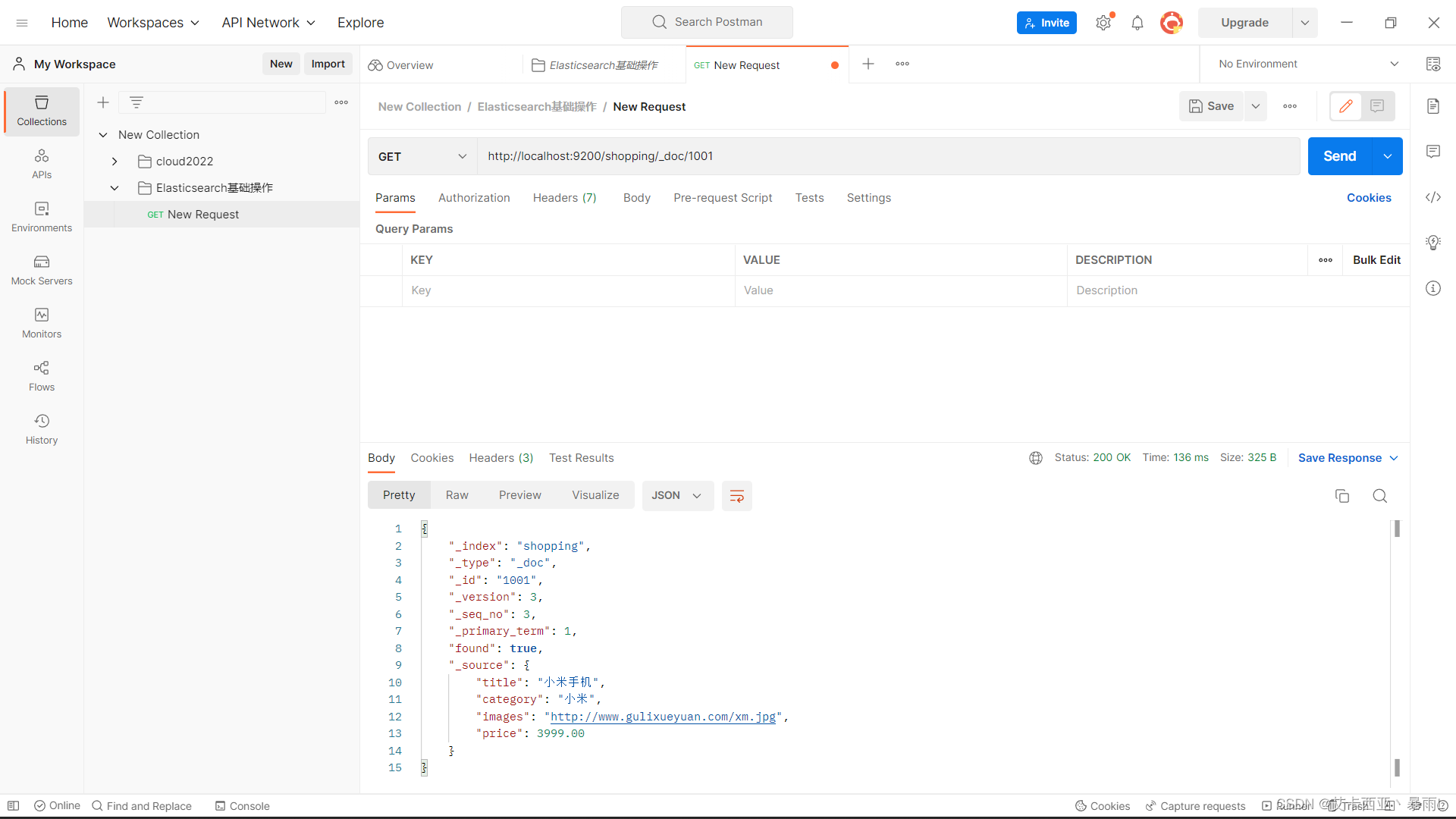Expand the Save button options arrow

1254,106
